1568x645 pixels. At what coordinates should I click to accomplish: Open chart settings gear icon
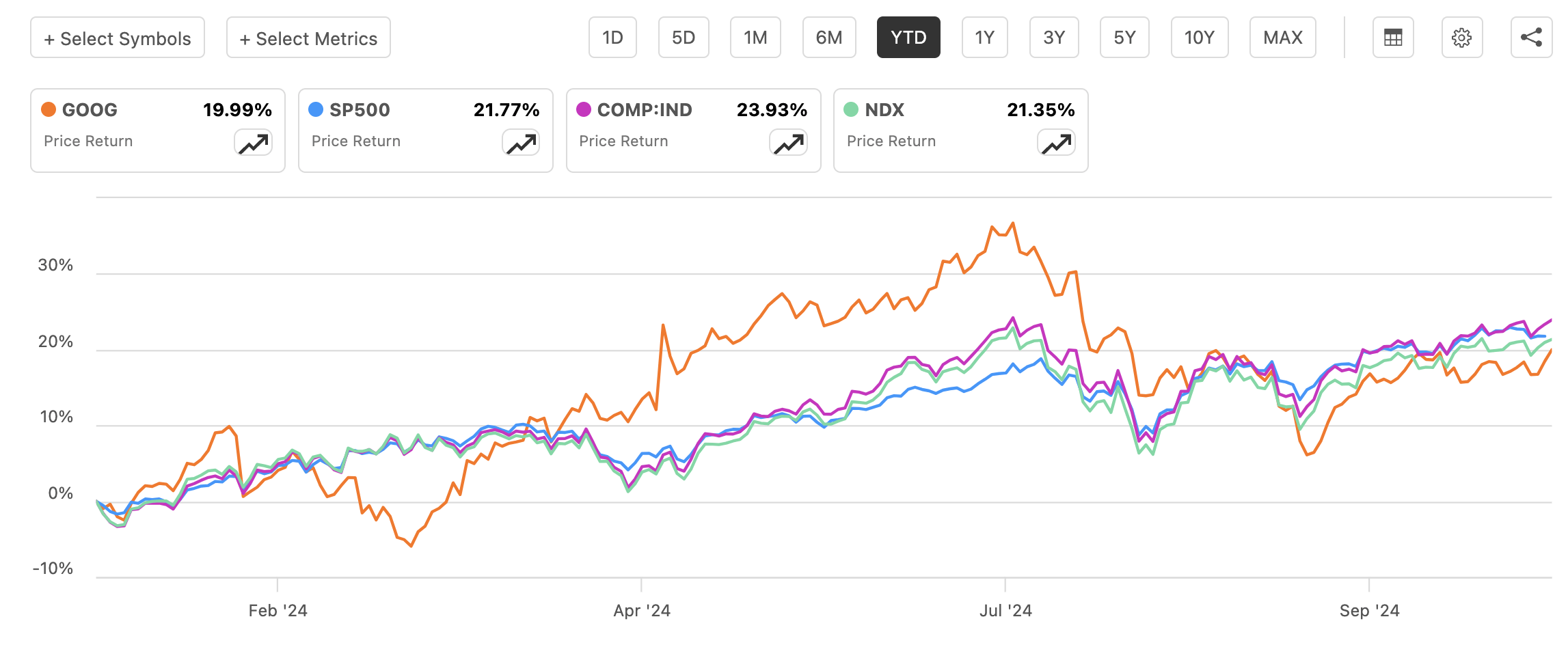click(x=1461, y=38)
